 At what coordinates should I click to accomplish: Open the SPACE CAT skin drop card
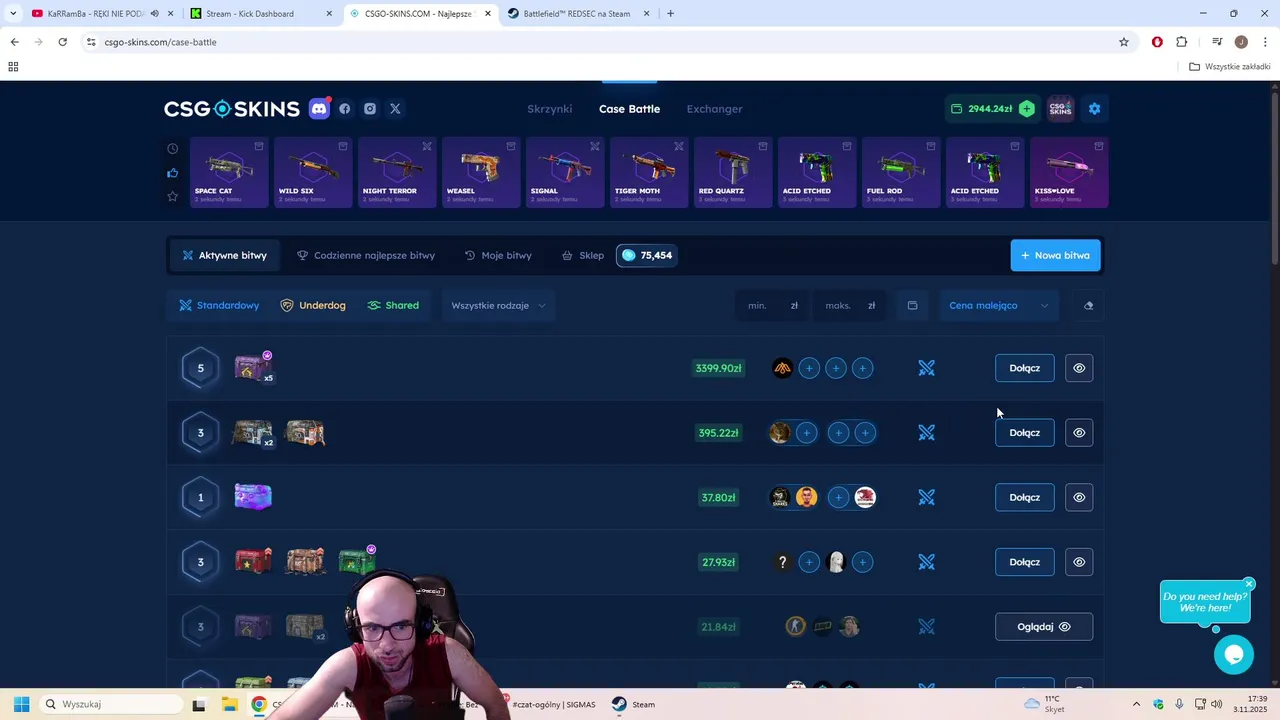[x=229, y=172]
